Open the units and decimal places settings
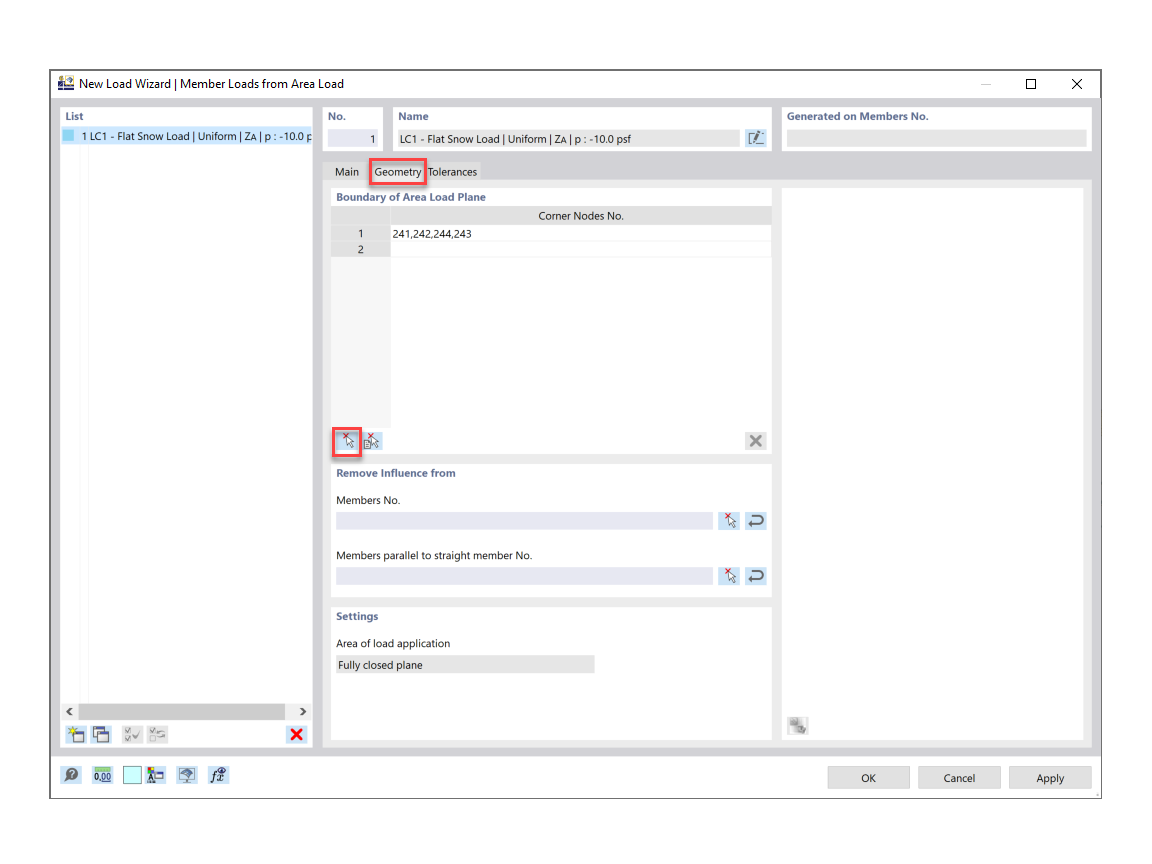The width and height of the screenshot is (1152, 864). [x=101, y=774]
